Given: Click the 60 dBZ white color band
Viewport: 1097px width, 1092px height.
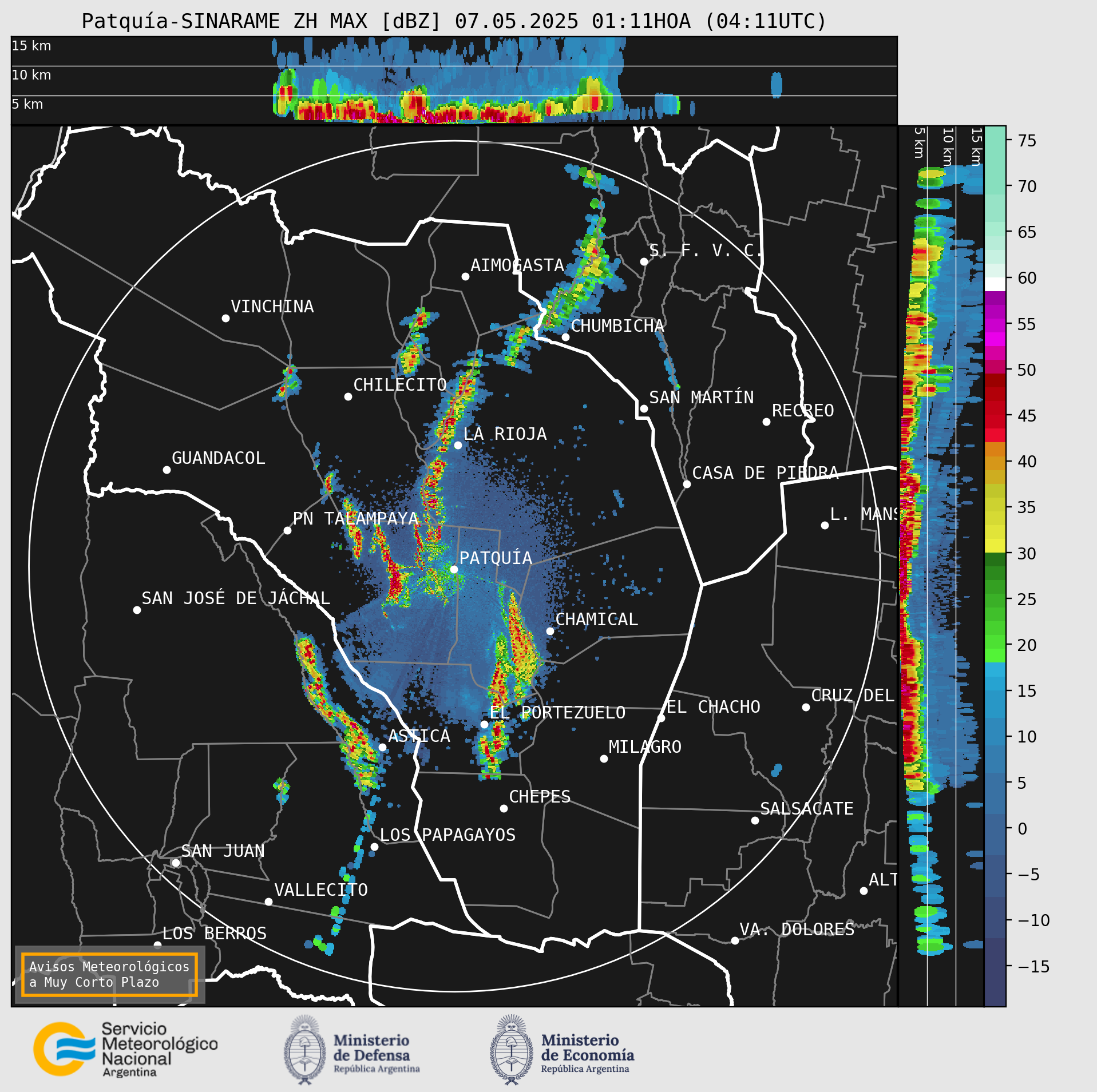Looking at the screenshot, I should 995,284.
